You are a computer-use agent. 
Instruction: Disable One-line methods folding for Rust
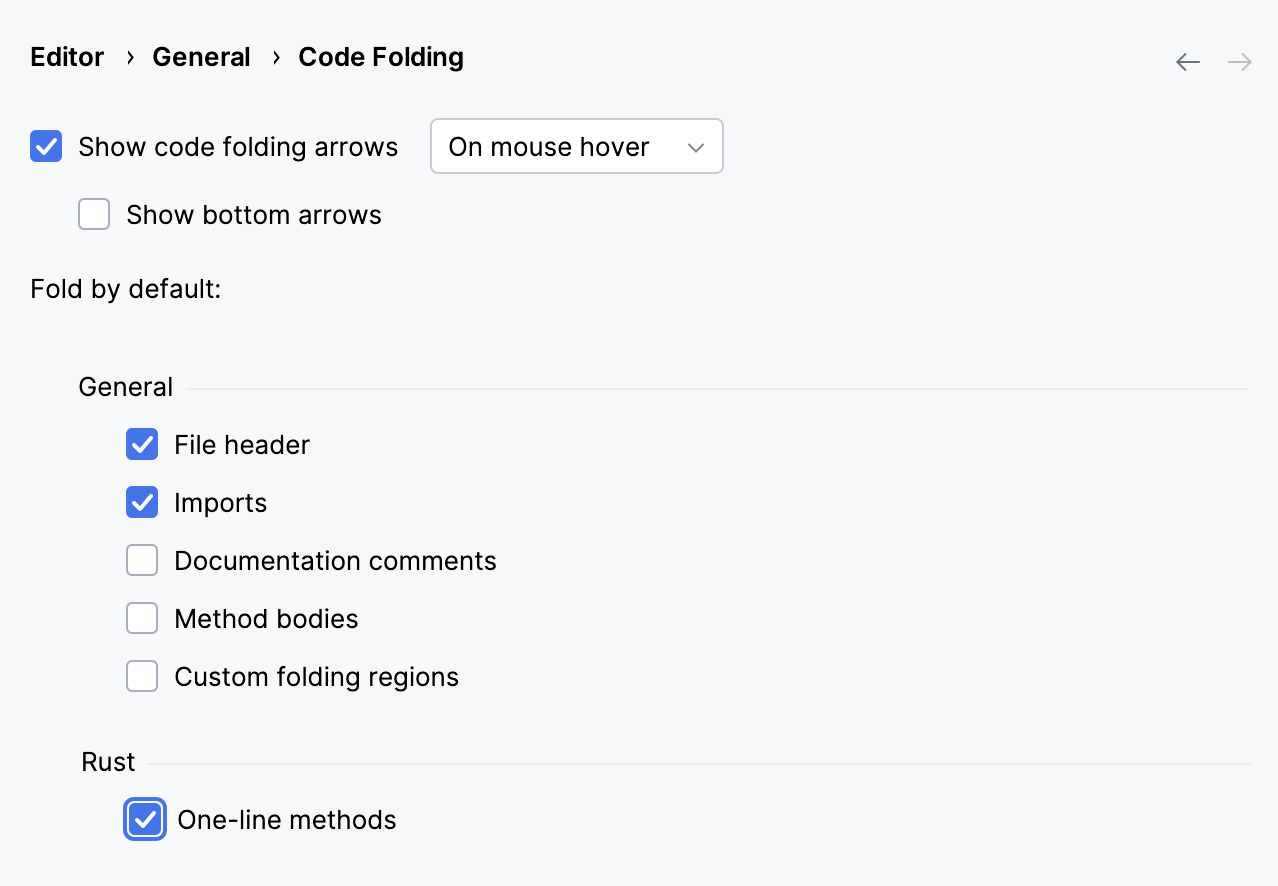[145, 819]
